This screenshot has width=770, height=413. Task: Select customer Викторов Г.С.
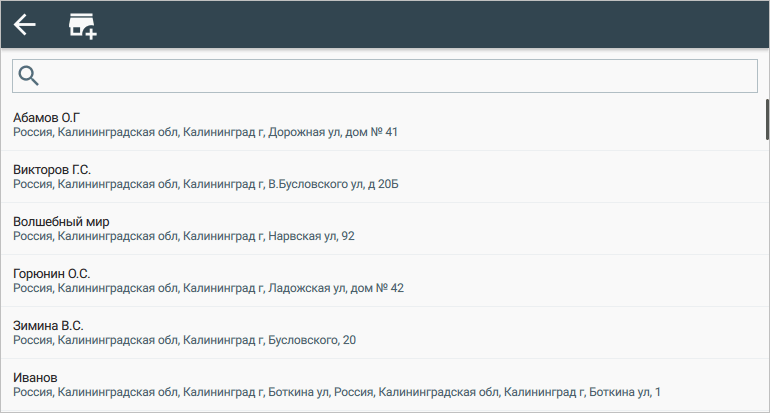(x=52, y=169)
